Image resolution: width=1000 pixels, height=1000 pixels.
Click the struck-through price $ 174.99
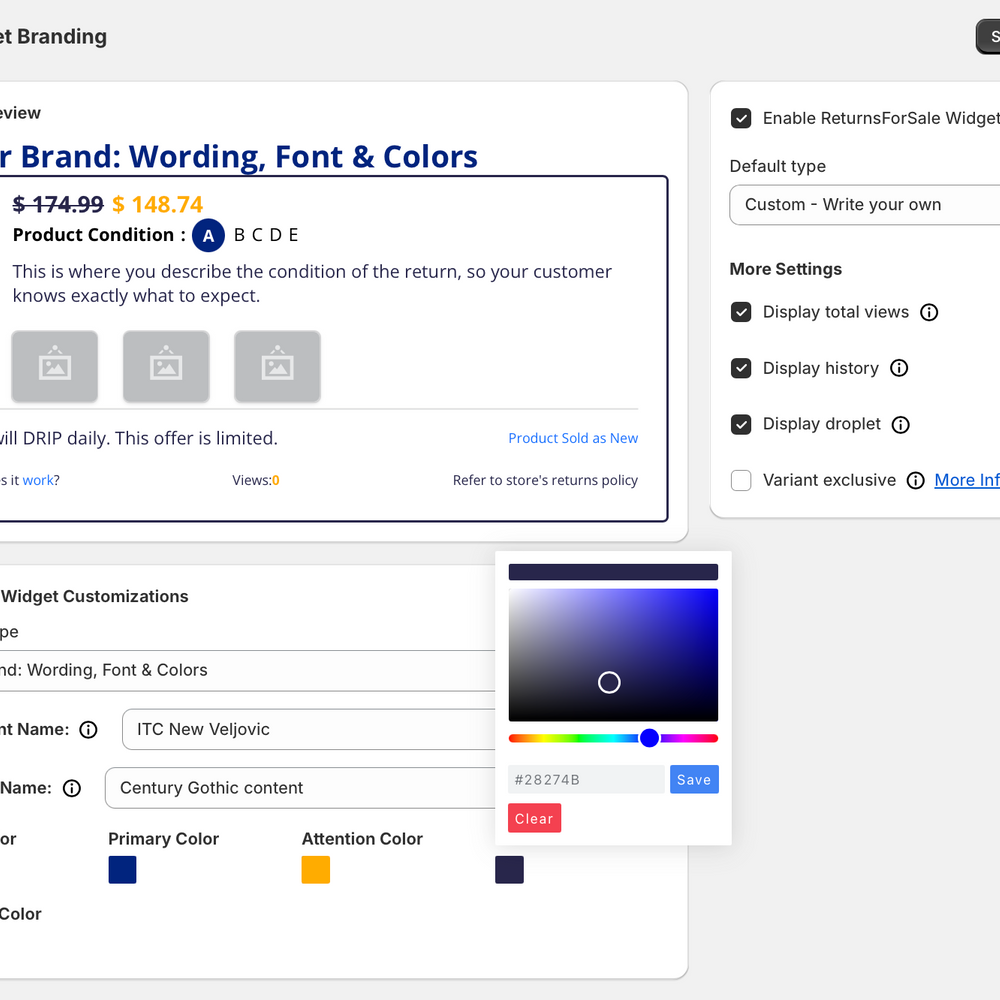(58, 205)
